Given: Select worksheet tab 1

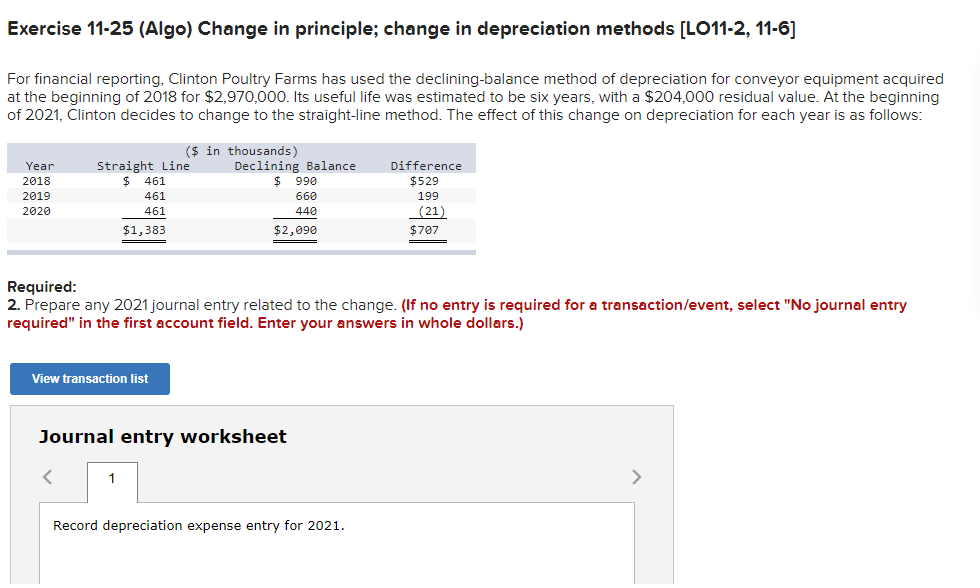Looking at the screenshot, I should (112, 482).
